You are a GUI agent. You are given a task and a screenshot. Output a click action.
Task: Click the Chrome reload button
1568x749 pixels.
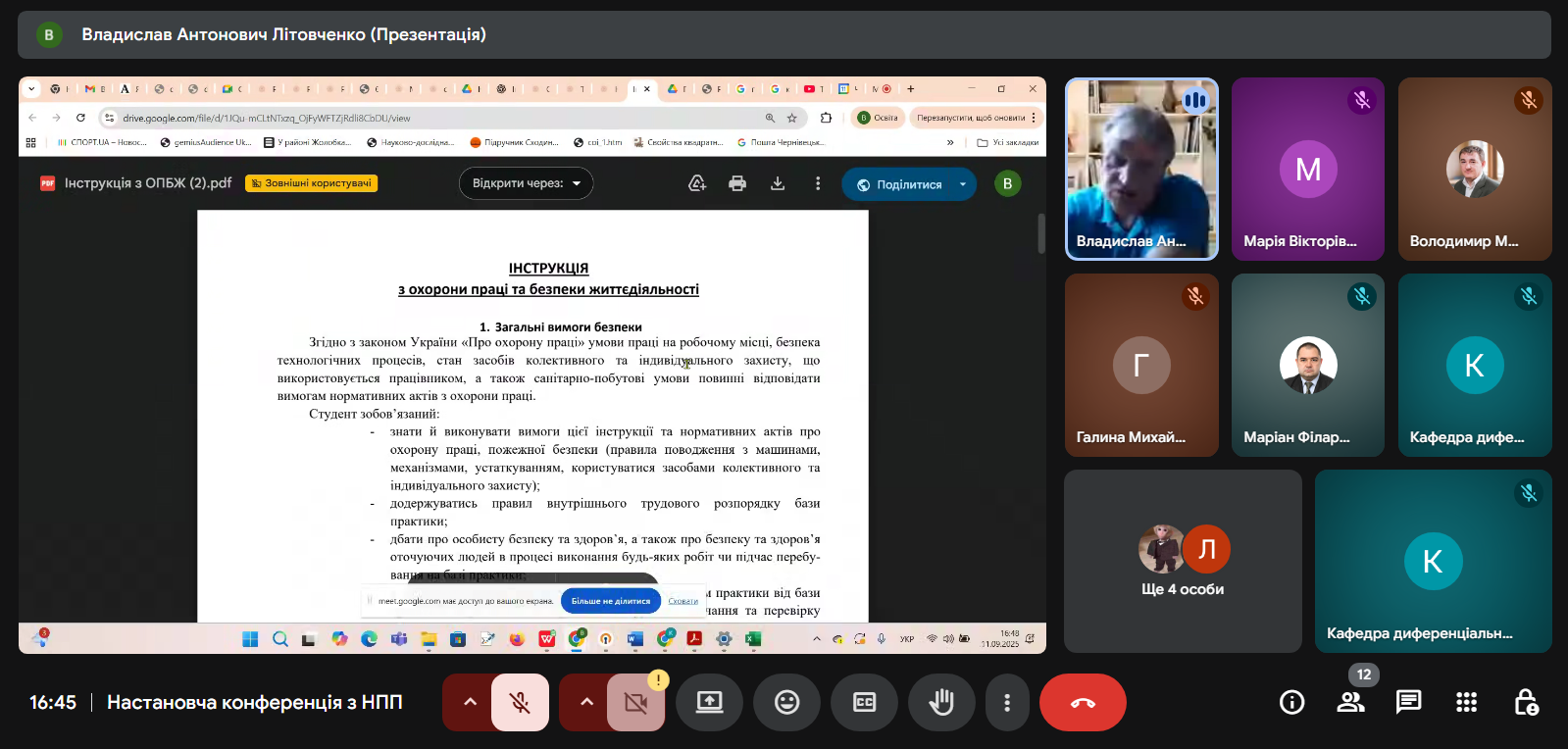click(x=80, y=118)
